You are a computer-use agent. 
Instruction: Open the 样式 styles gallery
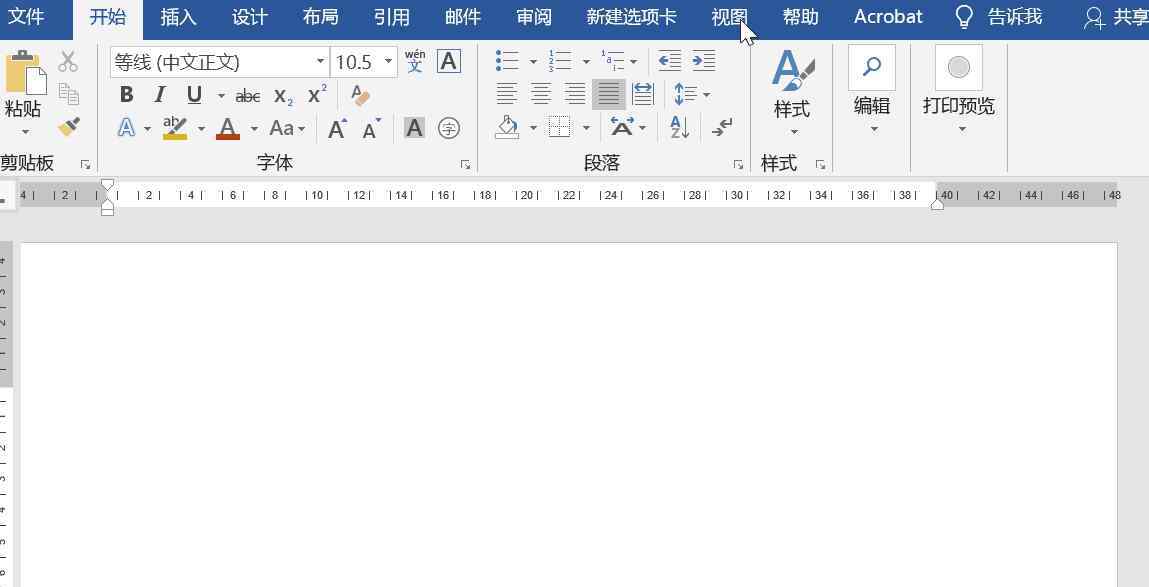coord(792,93)
